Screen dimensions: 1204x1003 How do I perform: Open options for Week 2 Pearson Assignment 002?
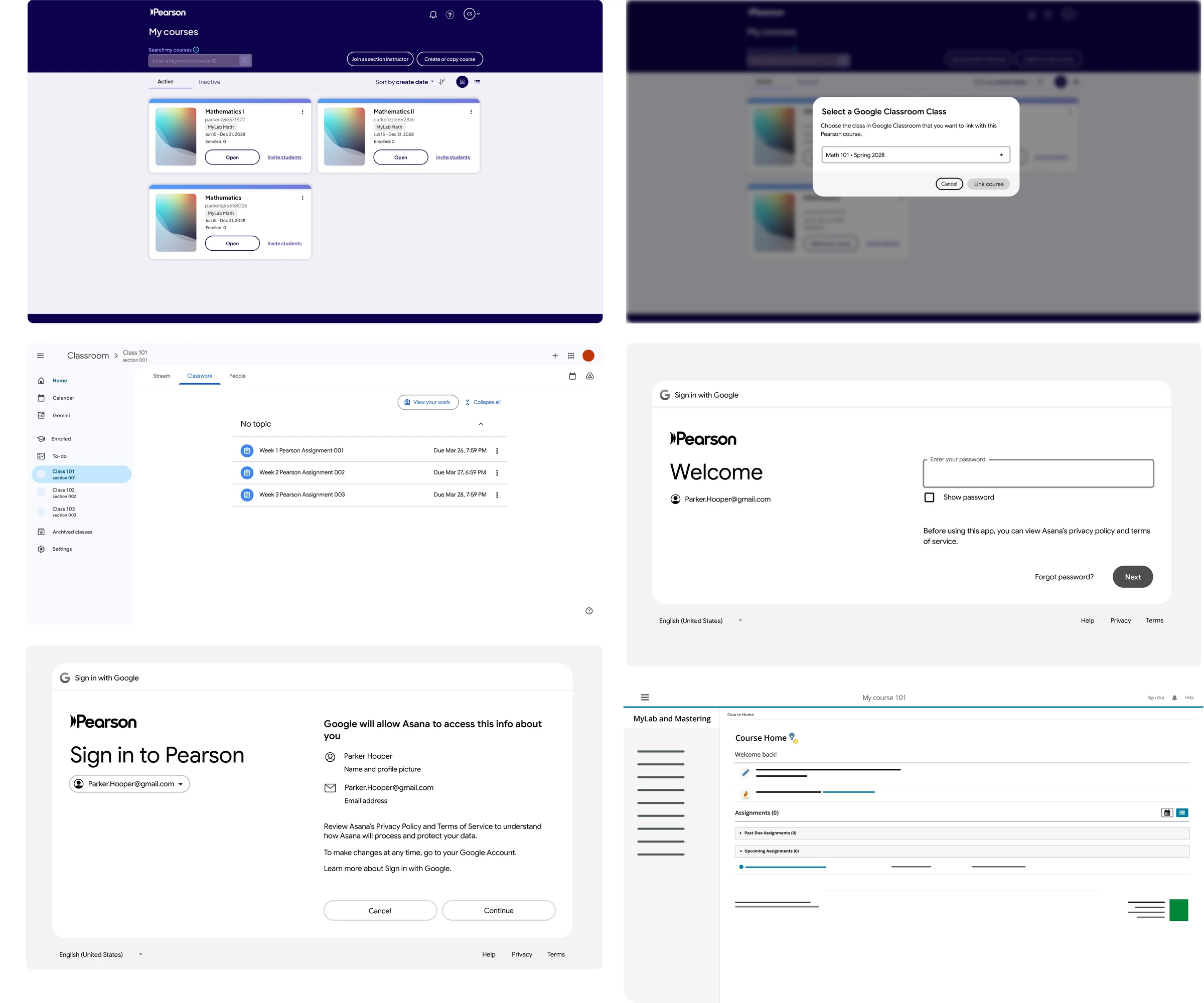tap(497, 473)
